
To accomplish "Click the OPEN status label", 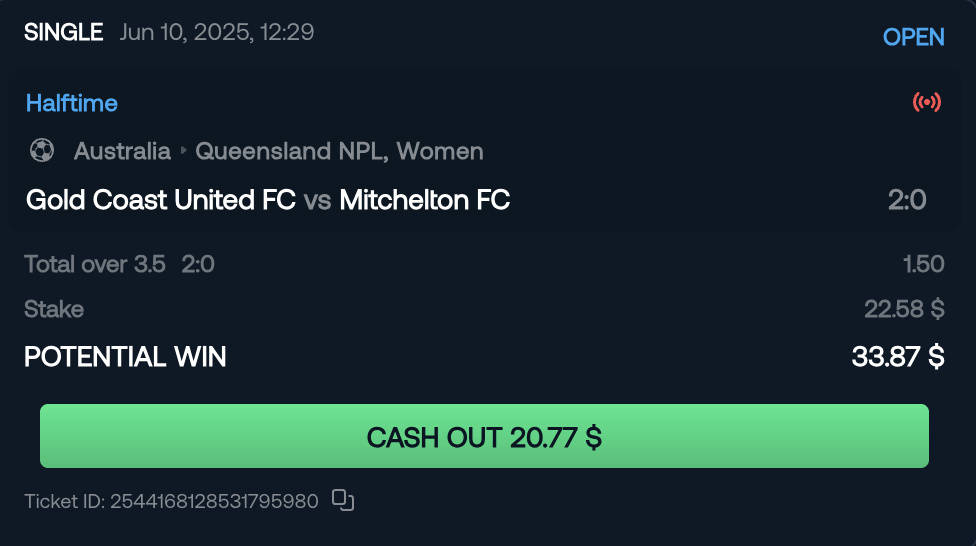I will (x=913, y=37).
